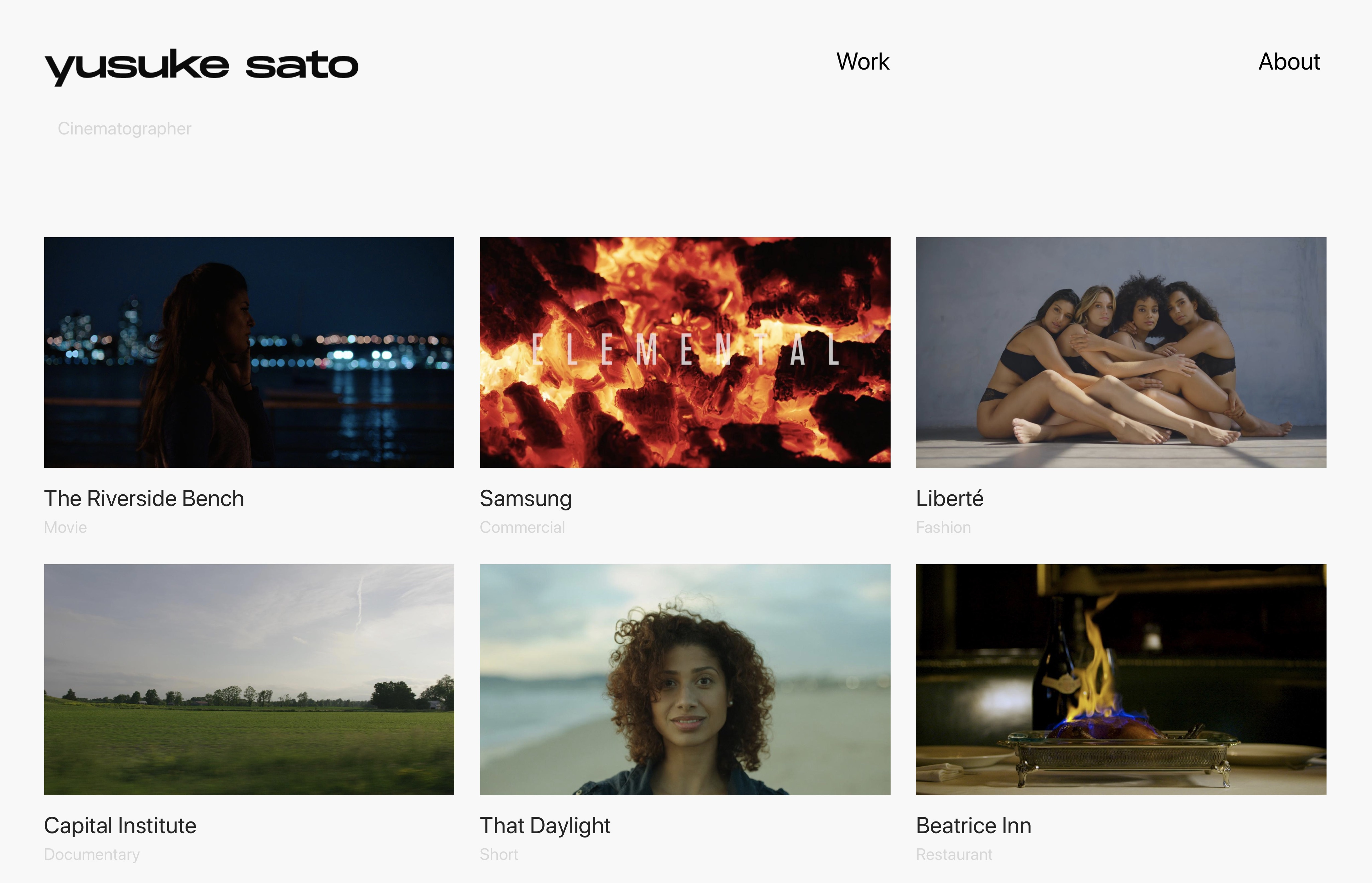This screenshot has height=883, width=1372.
Task: Open The Riverside Bench thumbnail image
Action: pos(249,352)
